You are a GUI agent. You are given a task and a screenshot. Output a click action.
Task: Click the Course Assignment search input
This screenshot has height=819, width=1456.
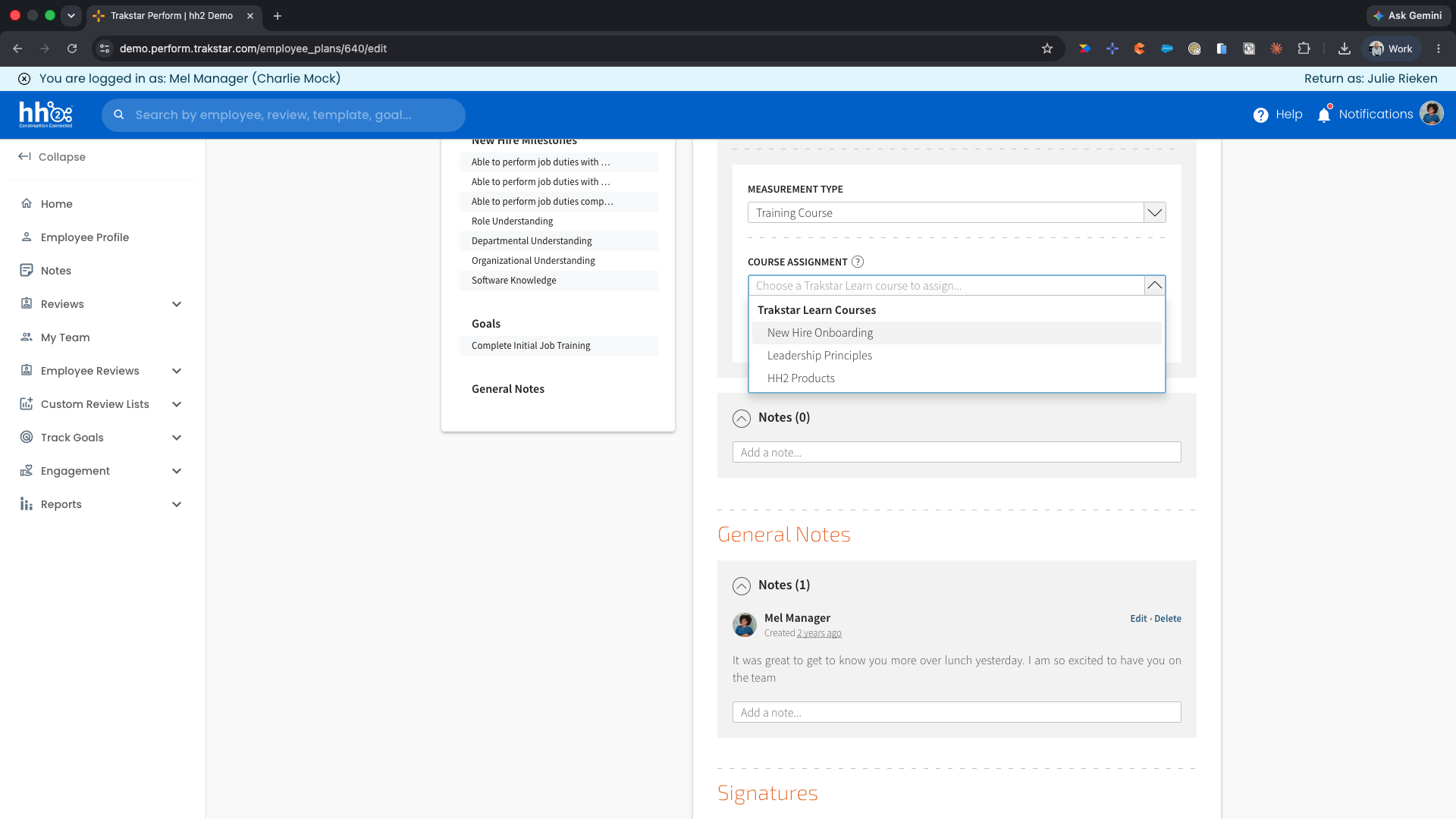[x=946, y=286]
